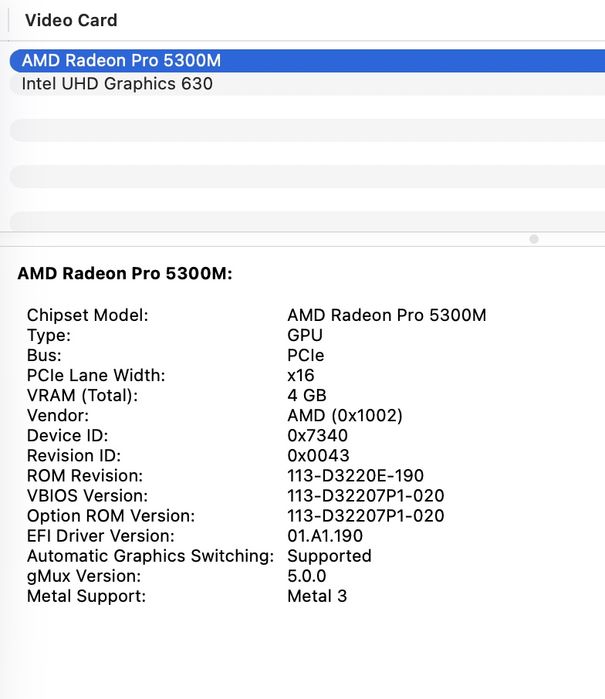605x699 pixels.
Task: Click the Option ROM Version: label
Action: click(x=111, y=516)
